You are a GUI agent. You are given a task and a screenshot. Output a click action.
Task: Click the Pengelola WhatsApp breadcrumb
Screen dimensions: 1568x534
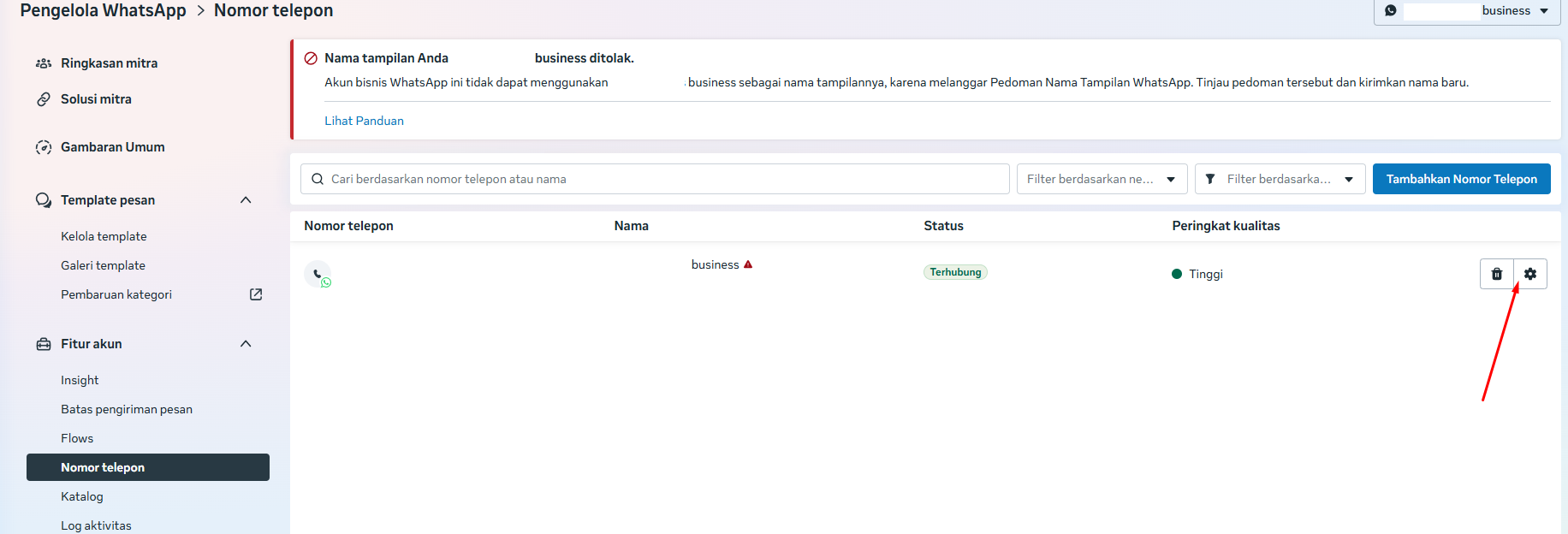pos(103,10)
